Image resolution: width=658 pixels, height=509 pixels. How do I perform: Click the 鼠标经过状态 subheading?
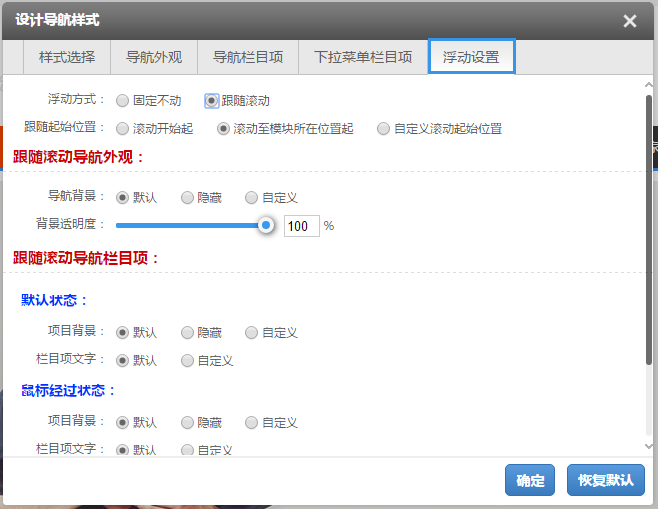coord(68,391)
